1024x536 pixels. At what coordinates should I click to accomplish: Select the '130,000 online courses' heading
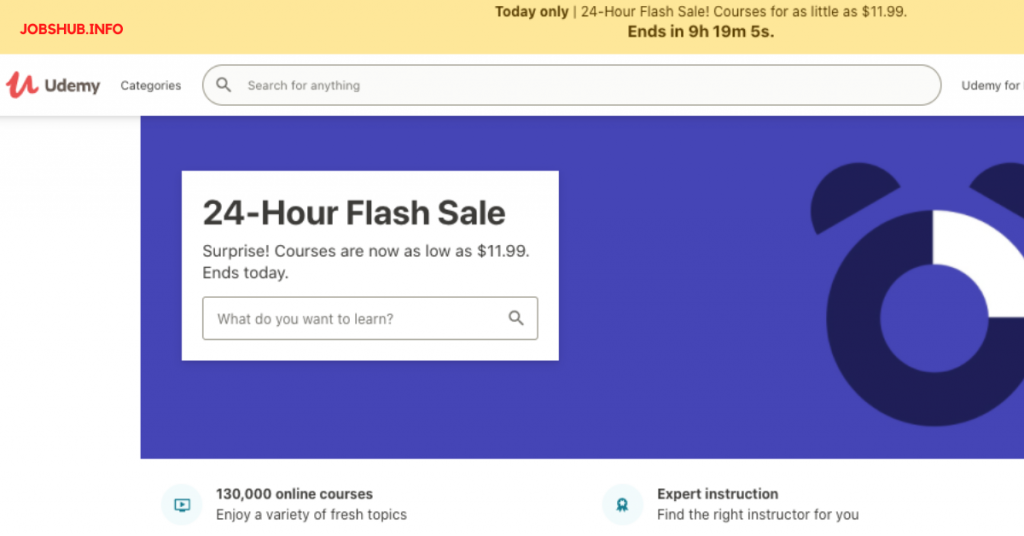point(294,494)
